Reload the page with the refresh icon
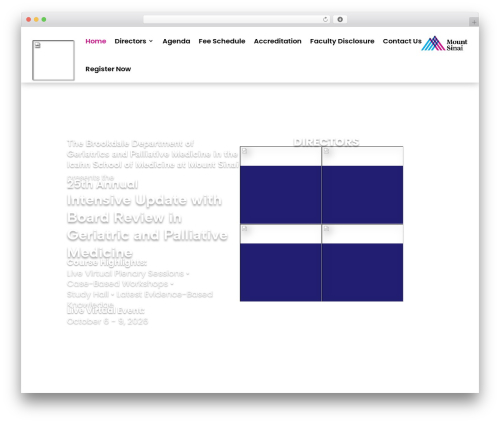 click(325, 20)
